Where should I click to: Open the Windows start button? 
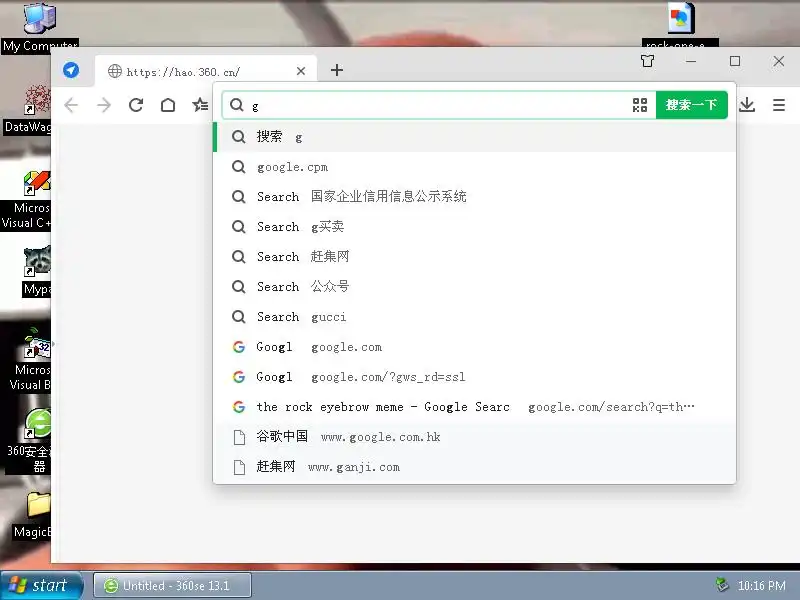point(42,585)
